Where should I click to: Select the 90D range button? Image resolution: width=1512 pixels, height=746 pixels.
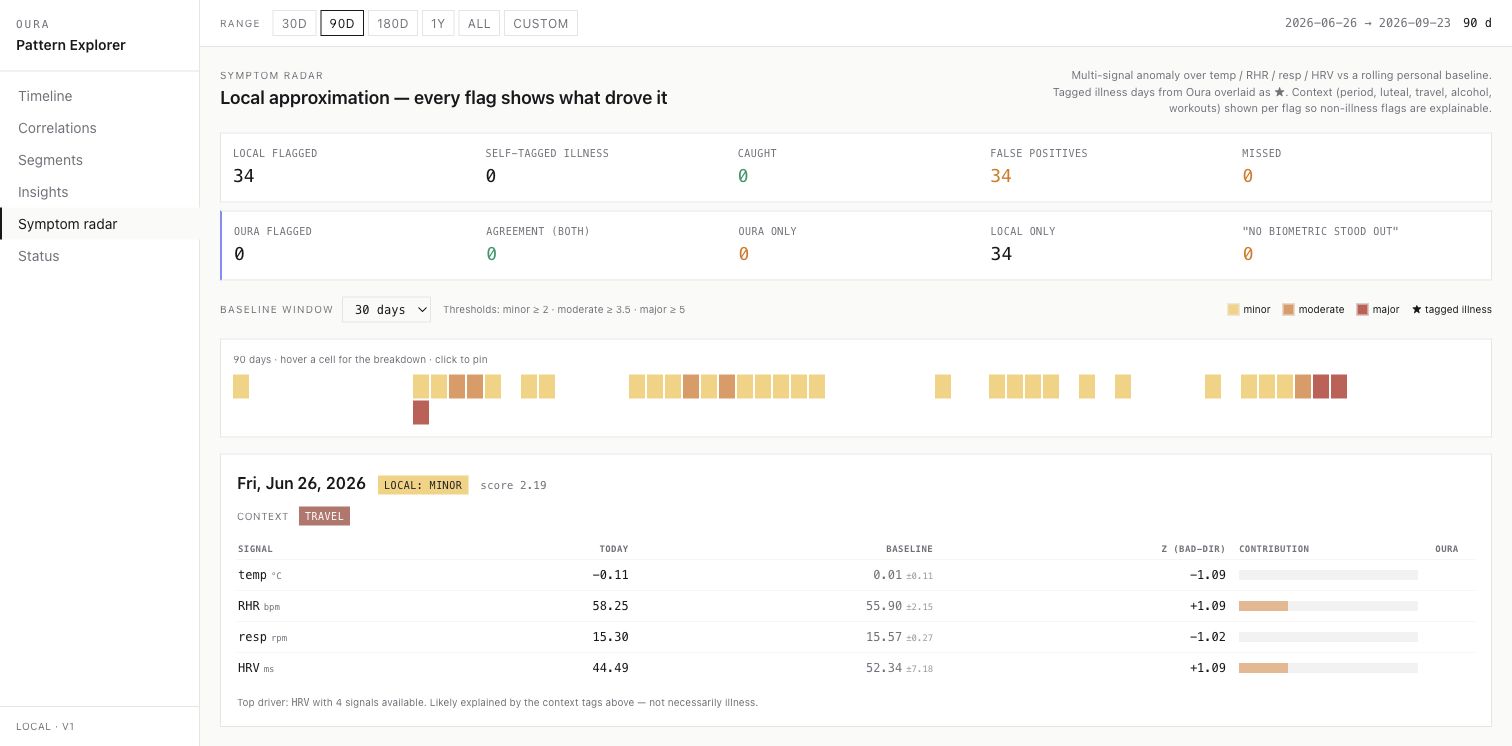point(342,23)
